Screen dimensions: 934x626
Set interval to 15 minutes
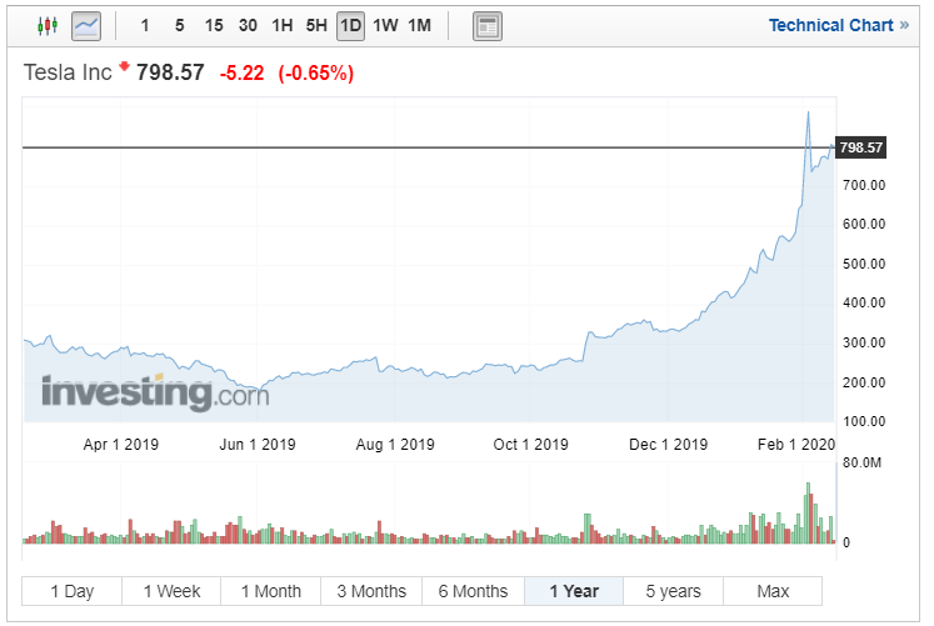tap(214, 26)
